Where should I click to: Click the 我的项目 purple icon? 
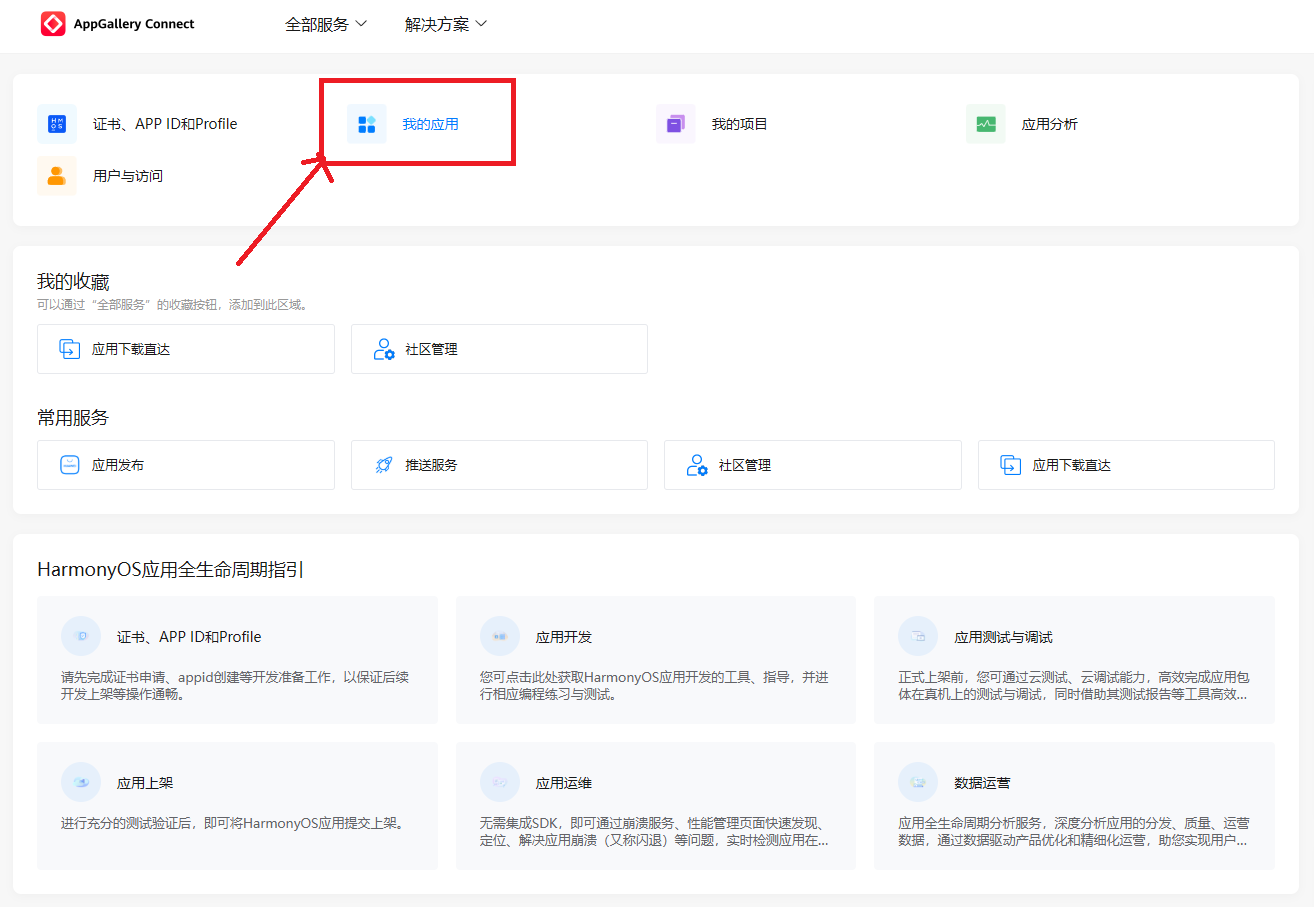coord(676,124)
